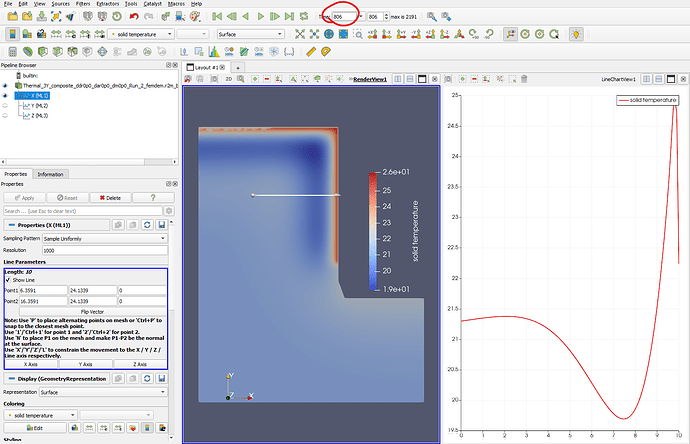
Task: Click the Play animation button
Action: tap(260, 17)
